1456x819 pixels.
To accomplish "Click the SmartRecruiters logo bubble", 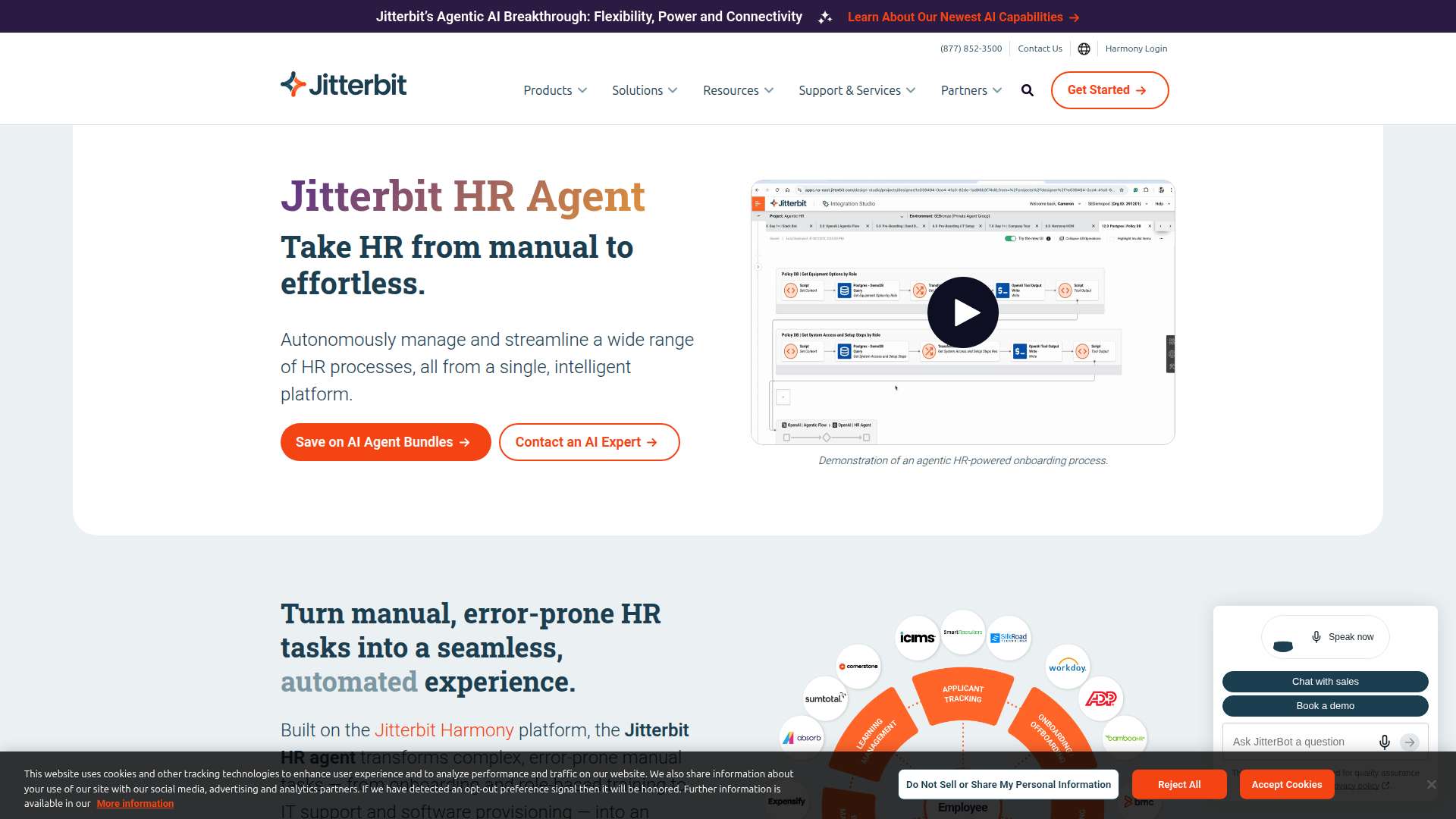I will tap(963, 632).
